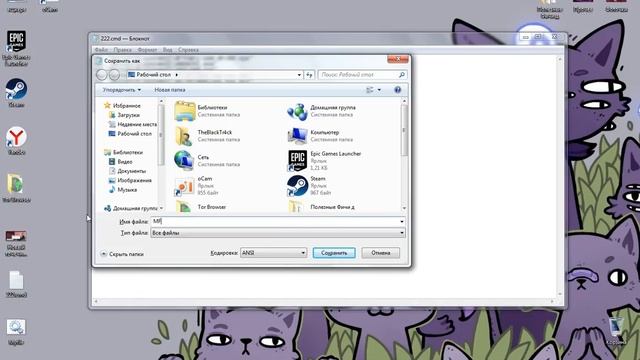The width and height of the screenshot is (640, 360).
Task: Refresh the folder view next to address bar
Action: [309, 75]
